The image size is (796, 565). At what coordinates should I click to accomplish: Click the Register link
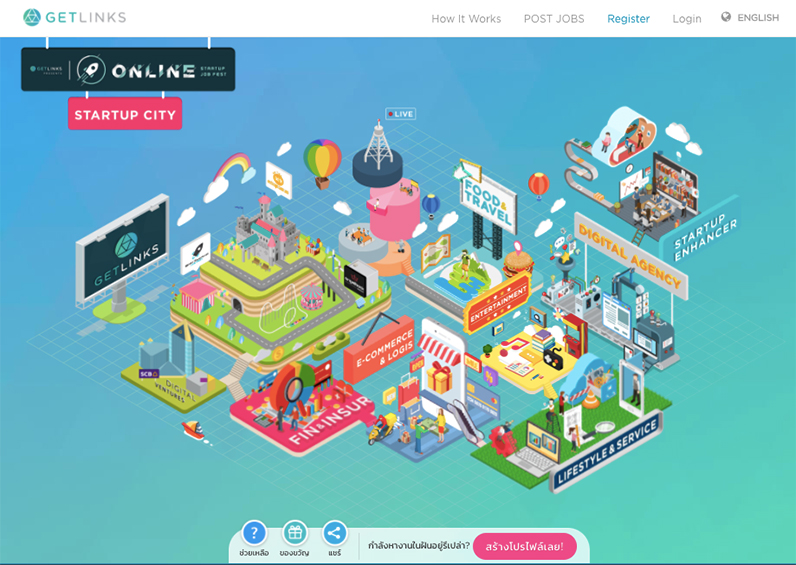(x=628, y=19)
